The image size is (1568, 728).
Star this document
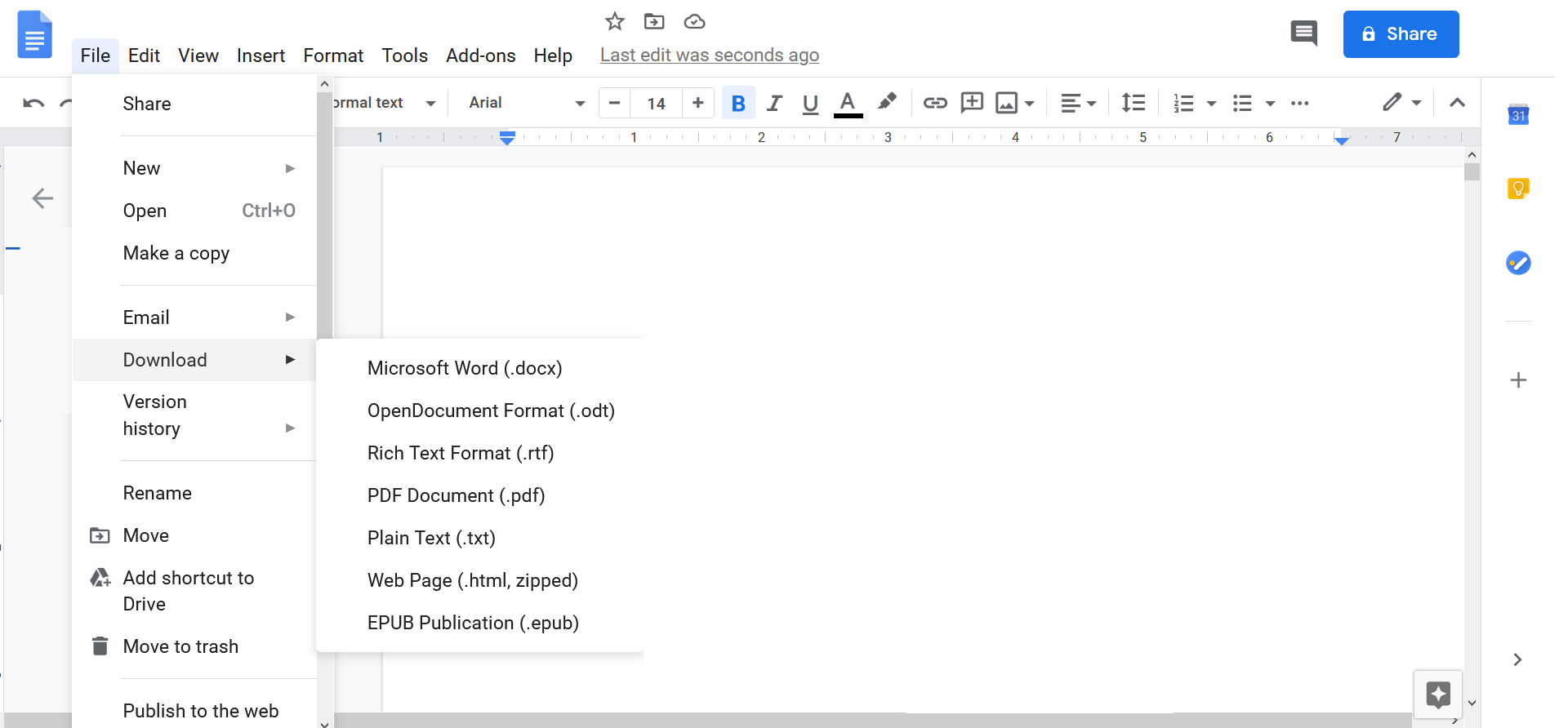614,22
